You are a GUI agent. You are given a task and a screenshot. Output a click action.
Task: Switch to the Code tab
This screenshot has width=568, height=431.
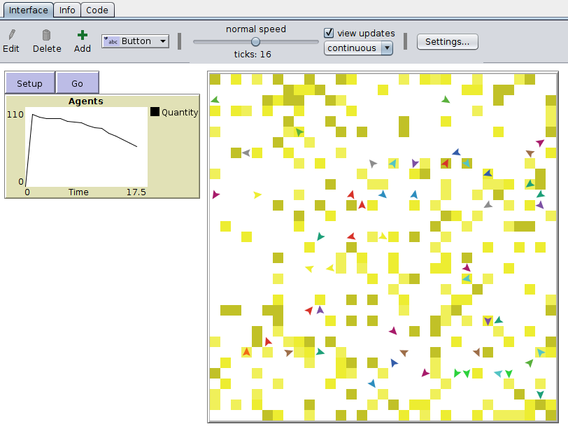point(97,10)
